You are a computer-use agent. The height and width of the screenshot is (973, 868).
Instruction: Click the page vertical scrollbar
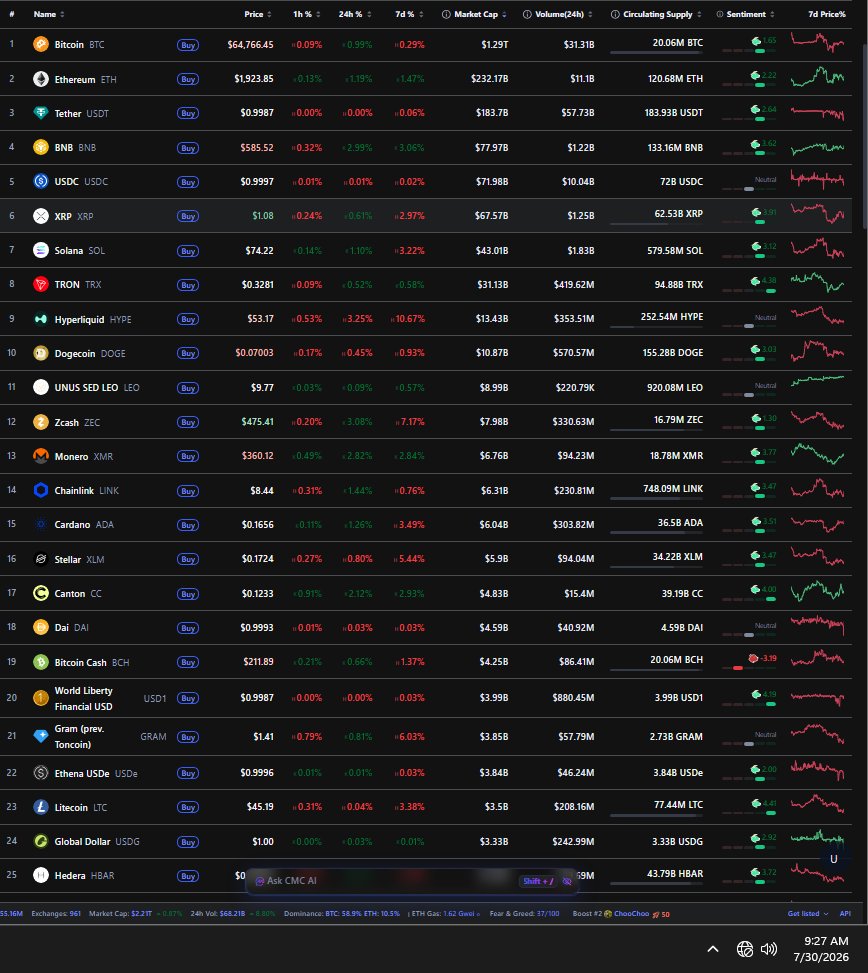pyautogui.click(x=865, y=137)
